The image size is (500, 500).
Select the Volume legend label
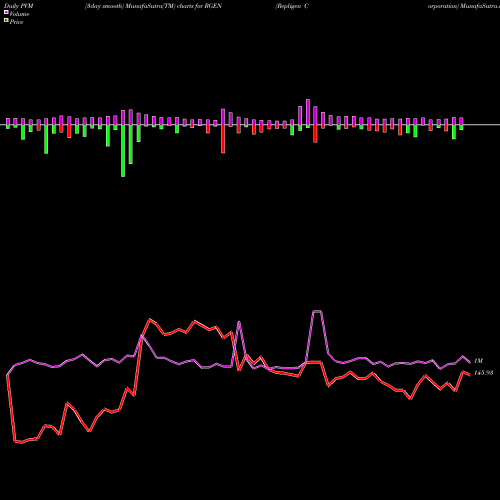click(x=19, y=14)
